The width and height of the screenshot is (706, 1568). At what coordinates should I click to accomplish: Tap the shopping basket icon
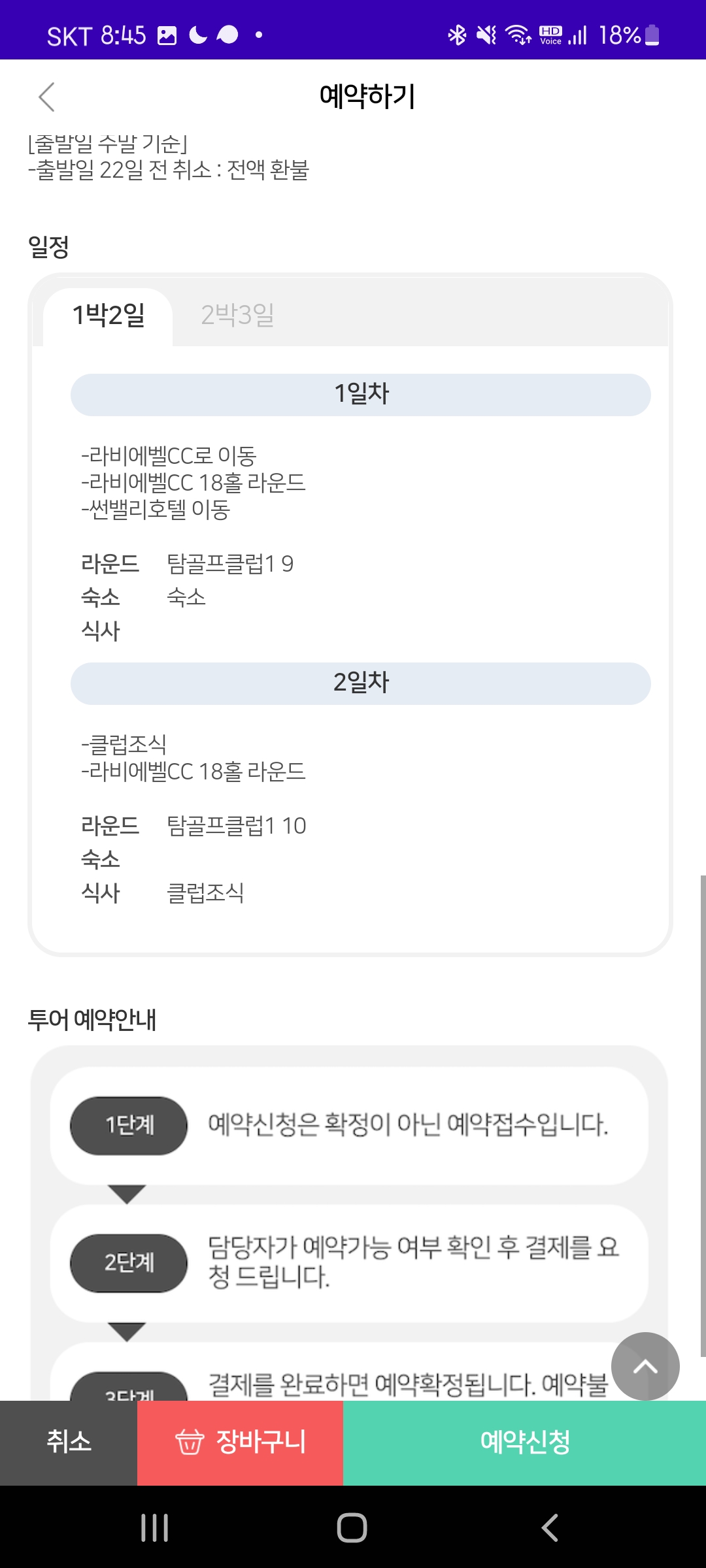[190, 1442]
